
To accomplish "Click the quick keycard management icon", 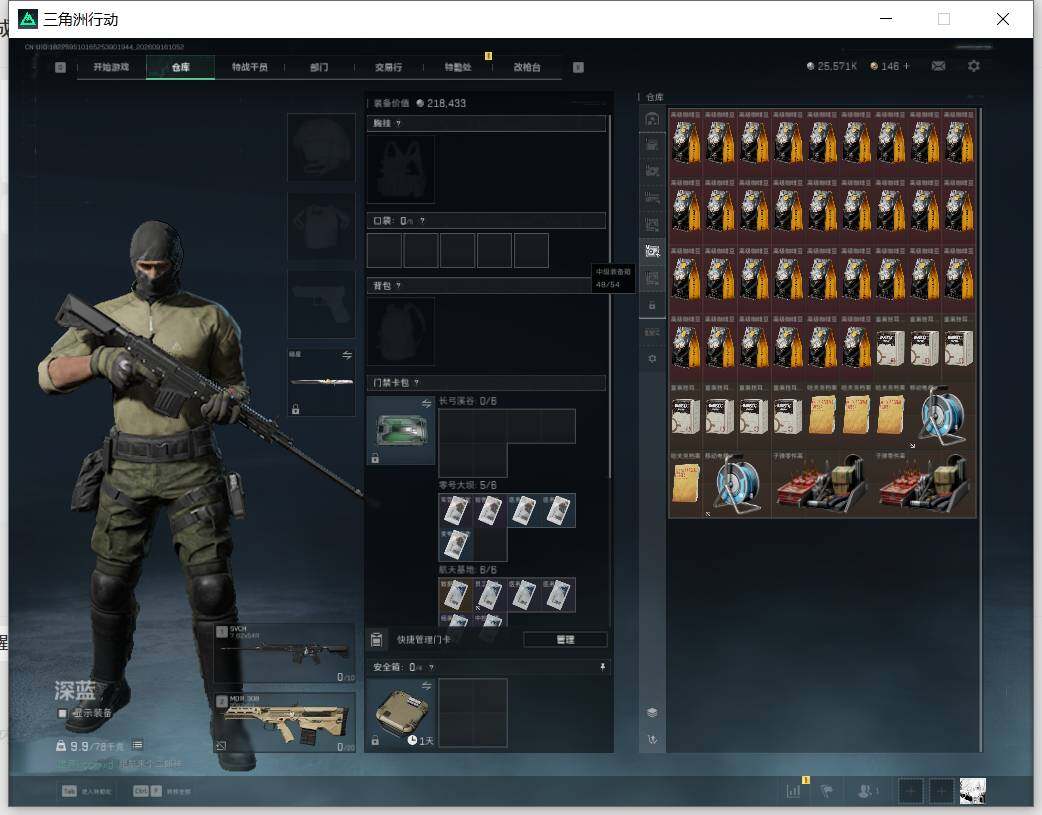I will pos(376,640).
